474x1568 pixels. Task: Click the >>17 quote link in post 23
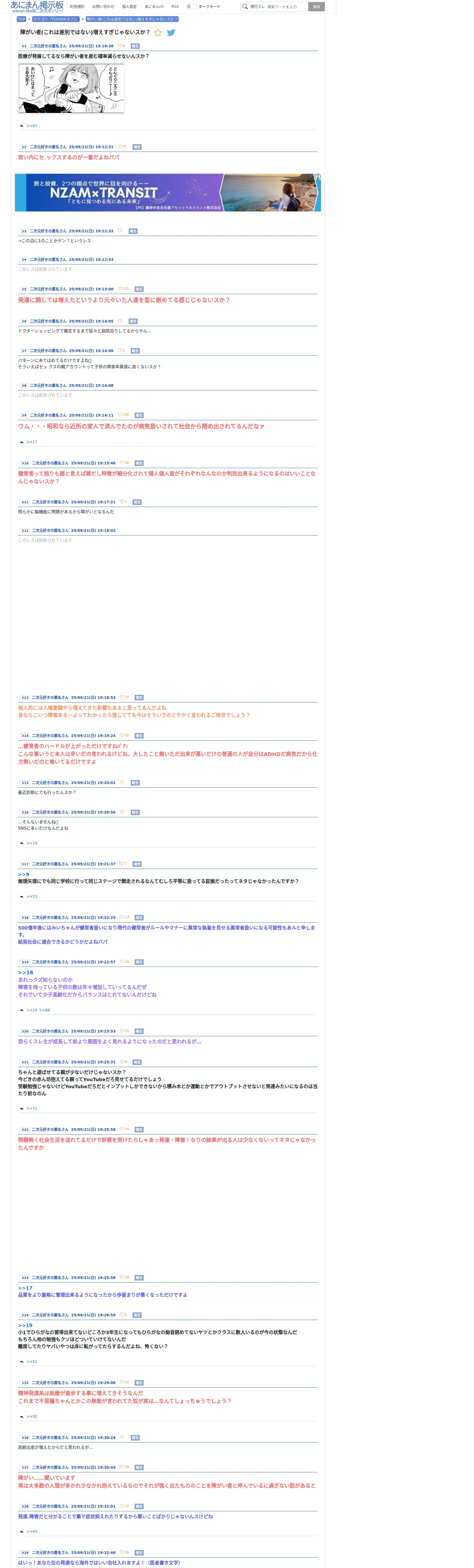25,1288
